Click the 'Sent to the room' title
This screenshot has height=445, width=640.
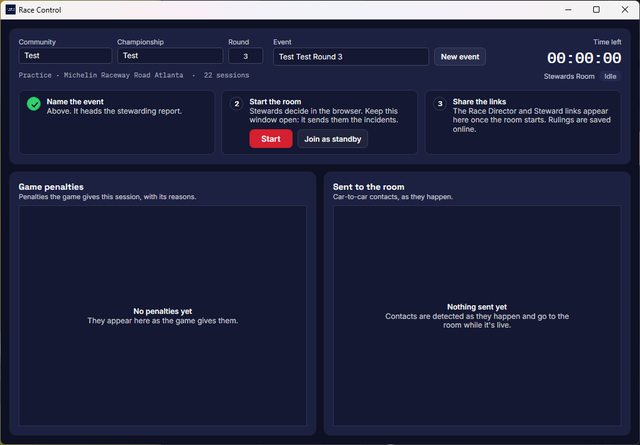point(369,187)
